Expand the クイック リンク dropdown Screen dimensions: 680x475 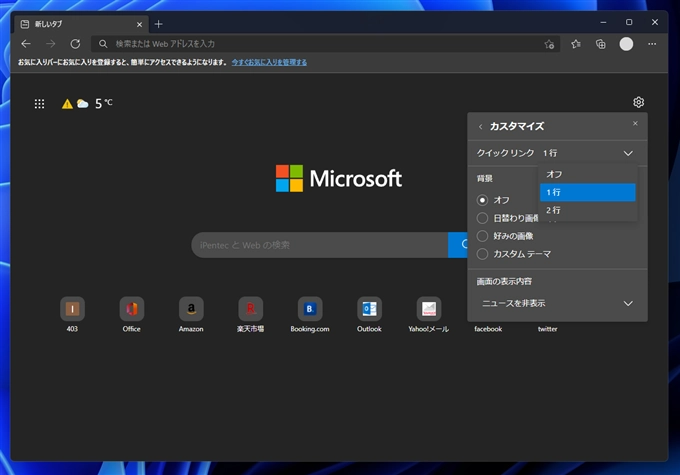[x=587, y=153]
